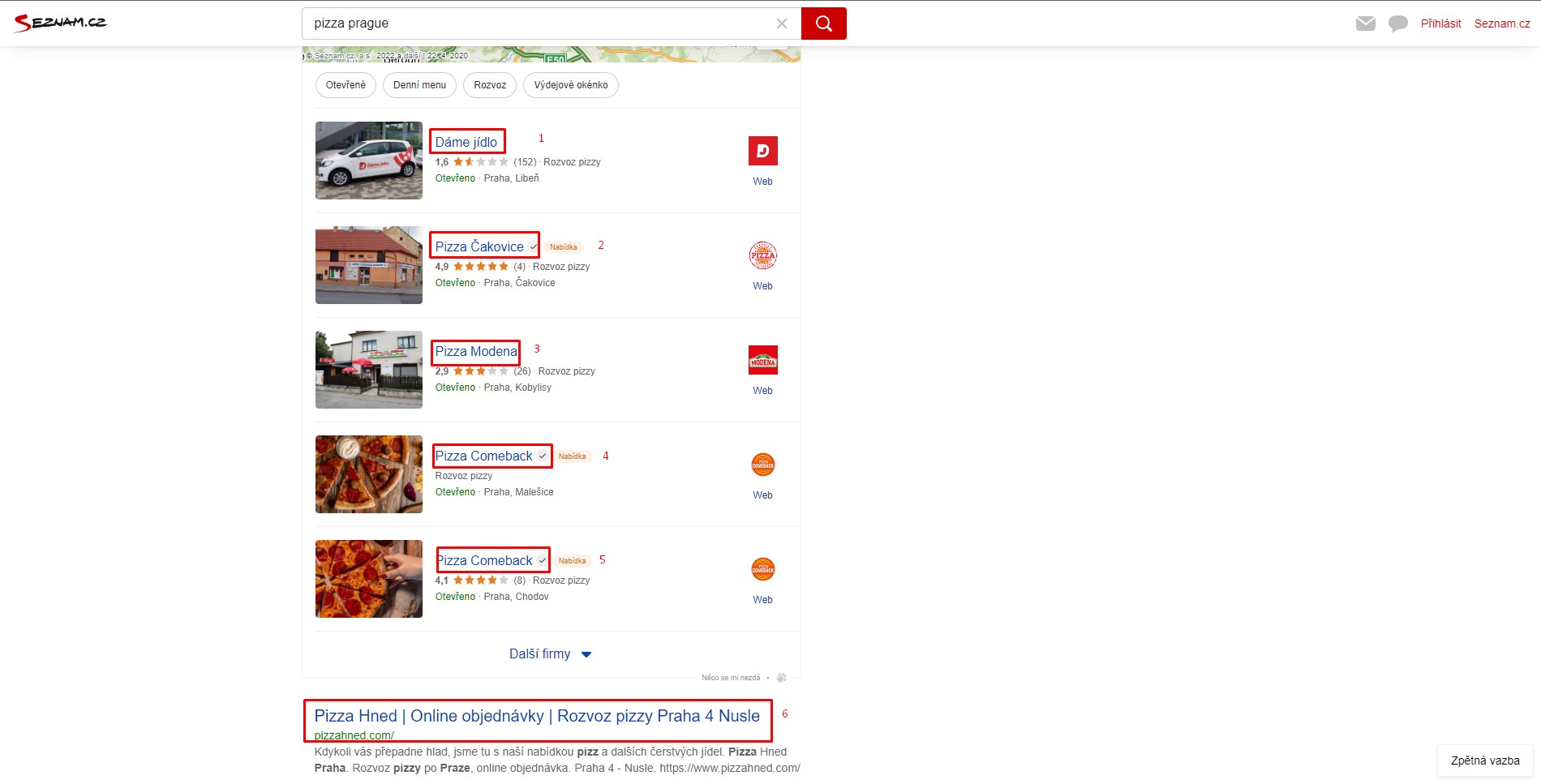Click the Přihlásit login link
The image size is (1541, 784).
click(x=1440, y=24)
